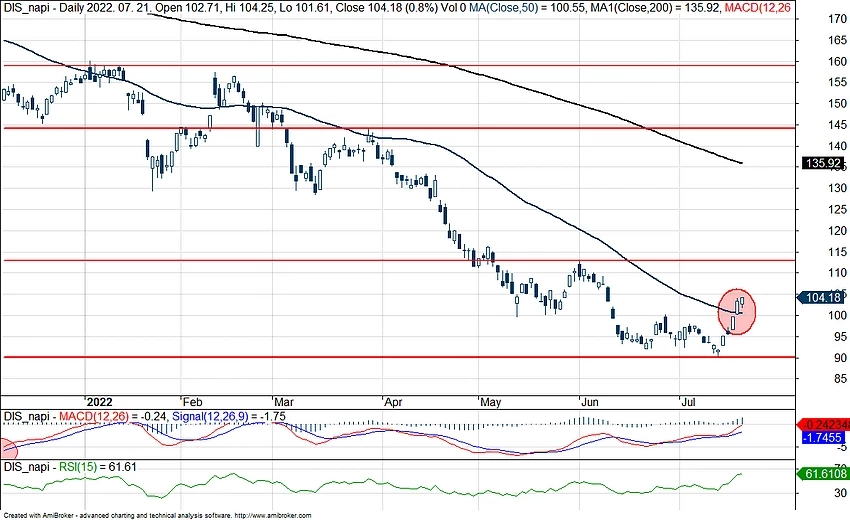Viewport: 850px width, 520px height.
Task: Click the 145 price axis label
Action: point(838,125)
